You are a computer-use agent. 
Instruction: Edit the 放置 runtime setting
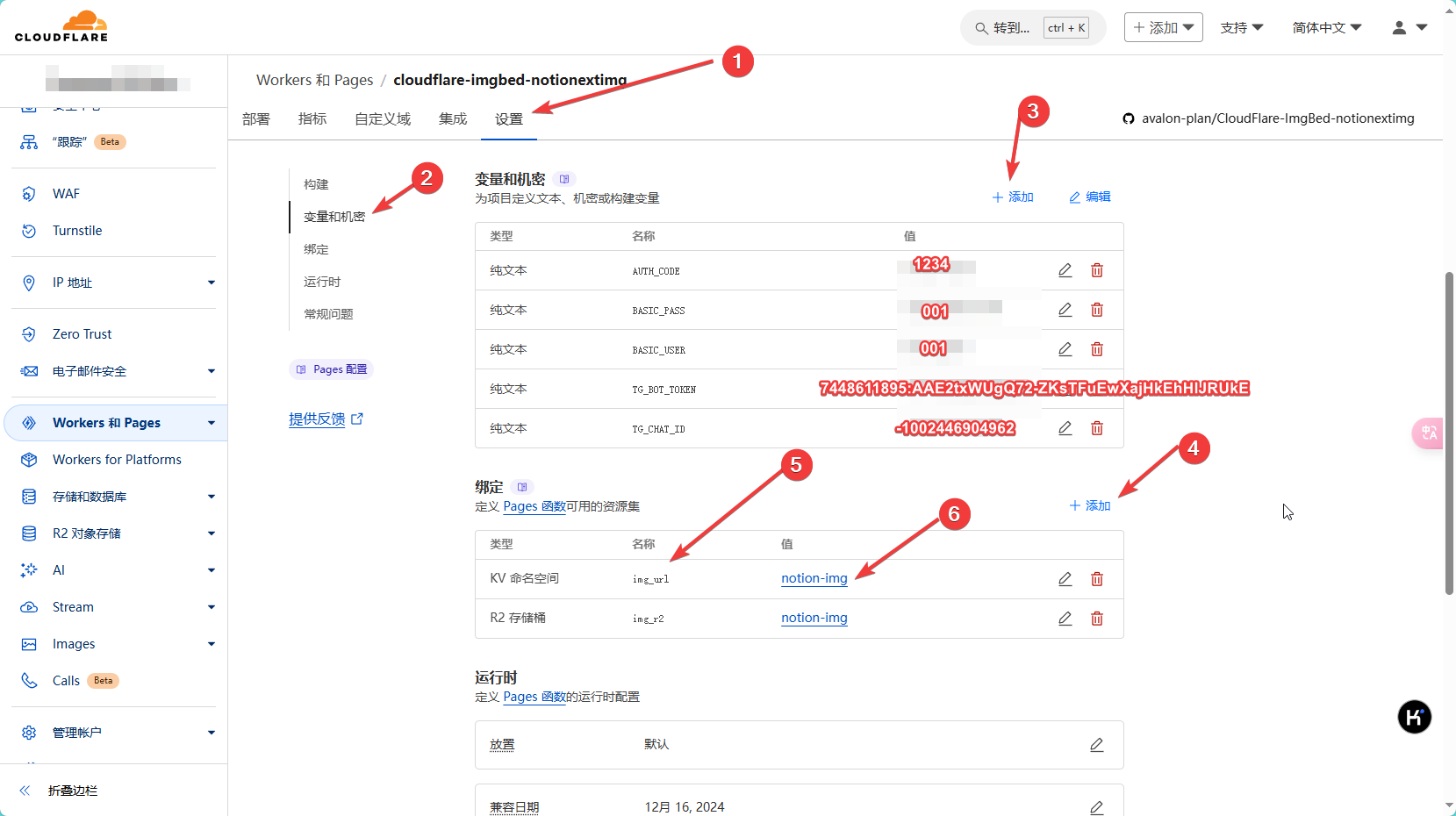[x=1096, y=745]
